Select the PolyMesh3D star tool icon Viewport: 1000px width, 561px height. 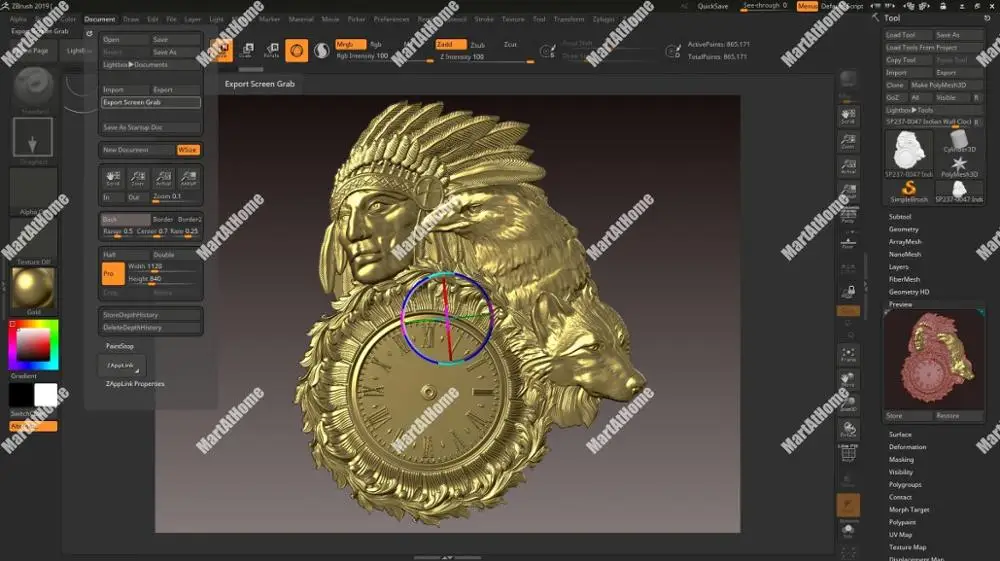click(x=959, y=167)
